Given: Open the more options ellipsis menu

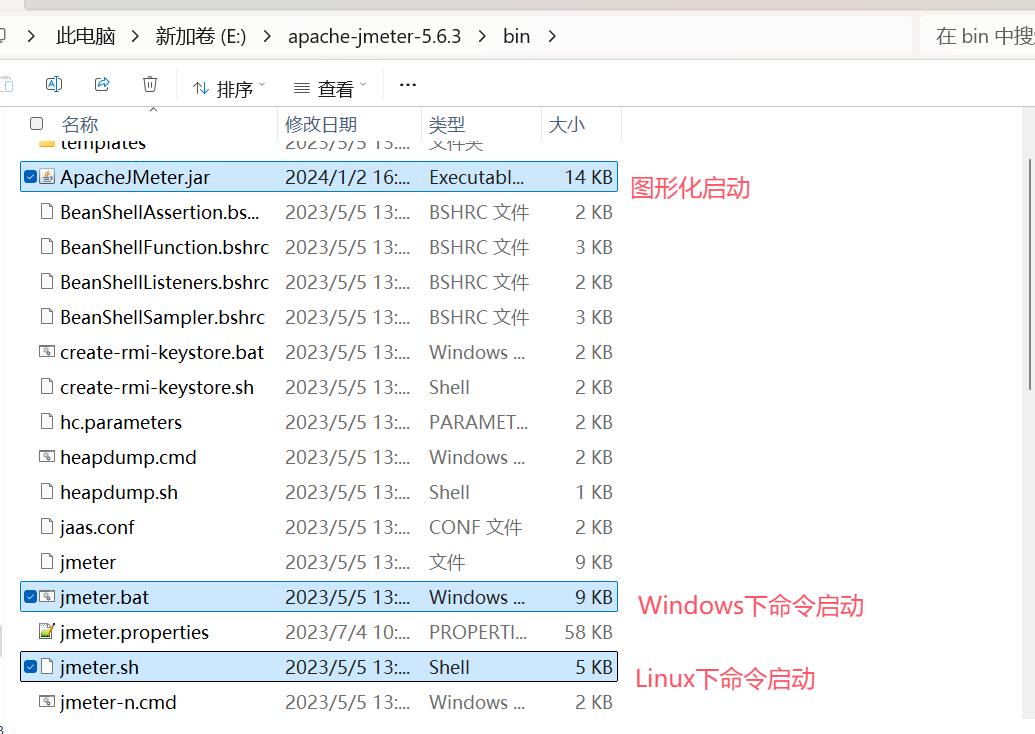Looking at the screenshot, I should coord(408,84).
